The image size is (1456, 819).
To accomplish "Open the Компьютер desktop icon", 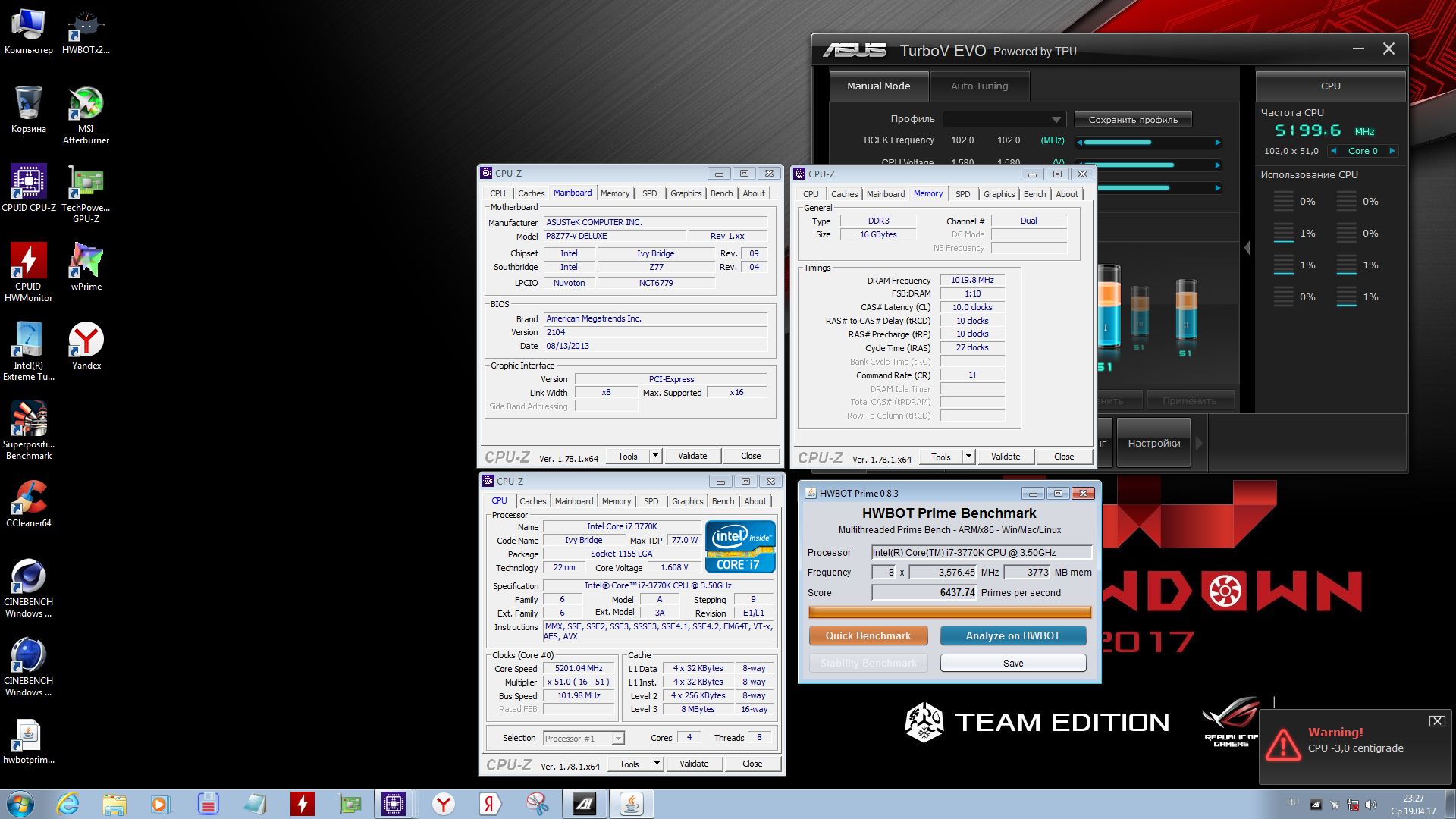I will click(29, 32).
